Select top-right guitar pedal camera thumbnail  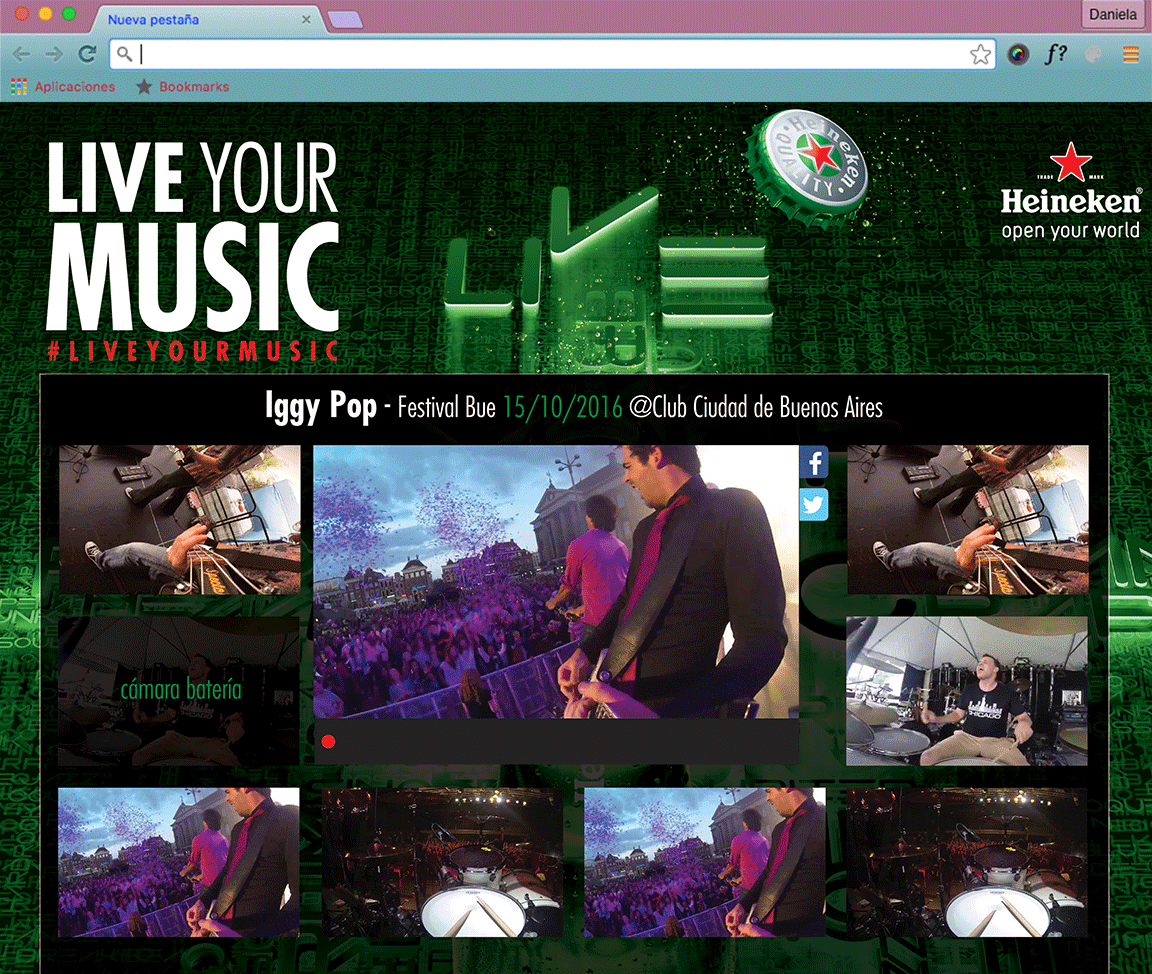968,519
